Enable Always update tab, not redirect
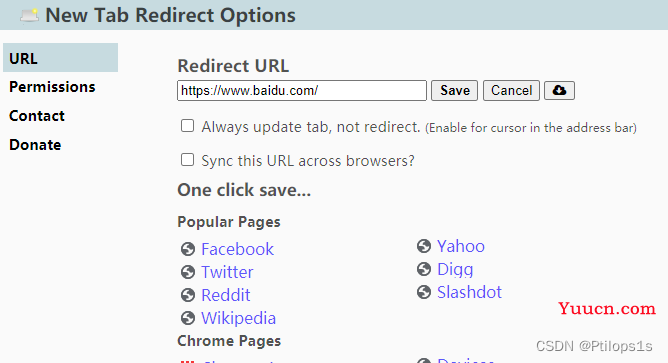This screenshot has width=668, height=363. pos(187,126)
